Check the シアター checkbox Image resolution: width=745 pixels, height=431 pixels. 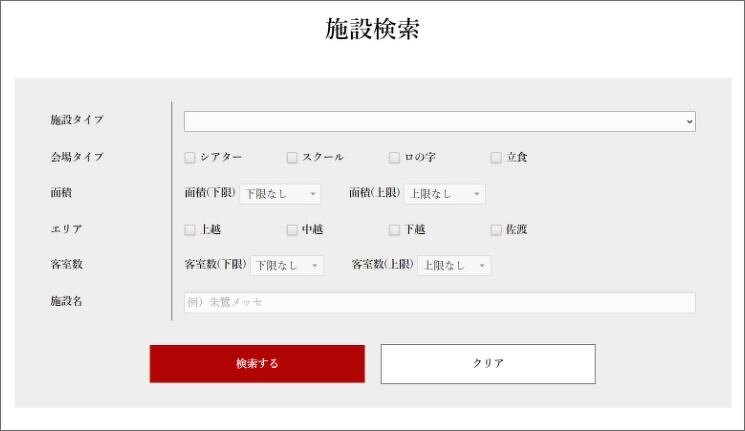190,157
